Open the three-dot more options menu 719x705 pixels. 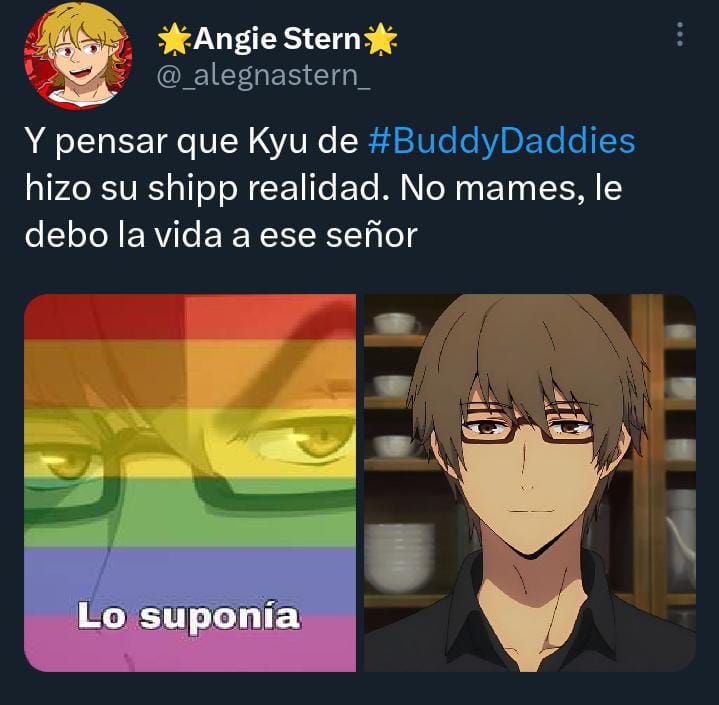click(x=680, y=34)
